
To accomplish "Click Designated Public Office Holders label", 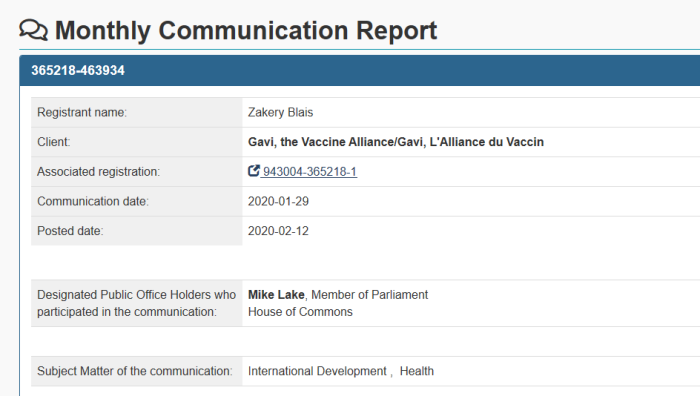I will pyautogui.click(x=136, y=303).
